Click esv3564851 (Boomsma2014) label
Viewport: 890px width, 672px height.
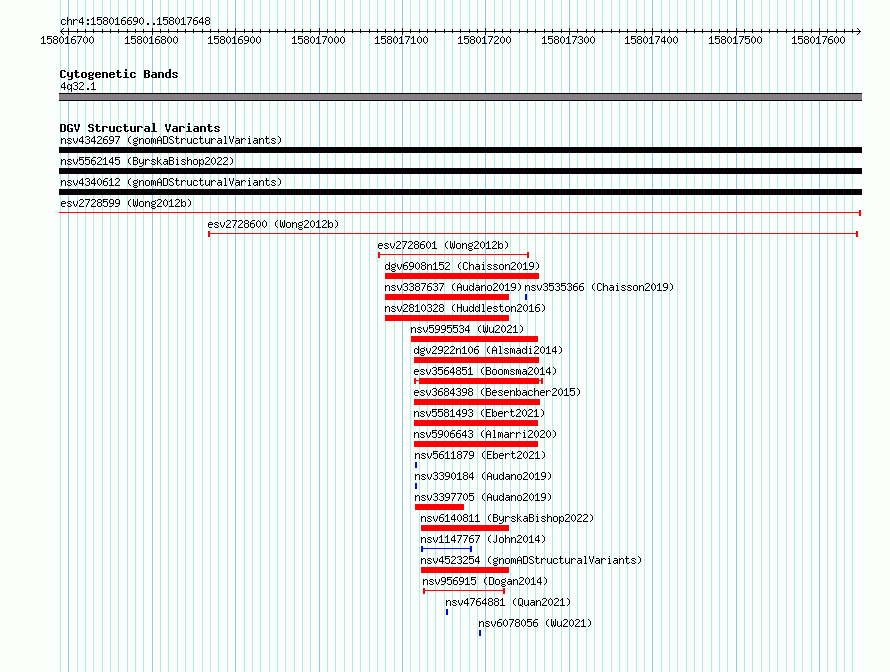tap(485, 371)
